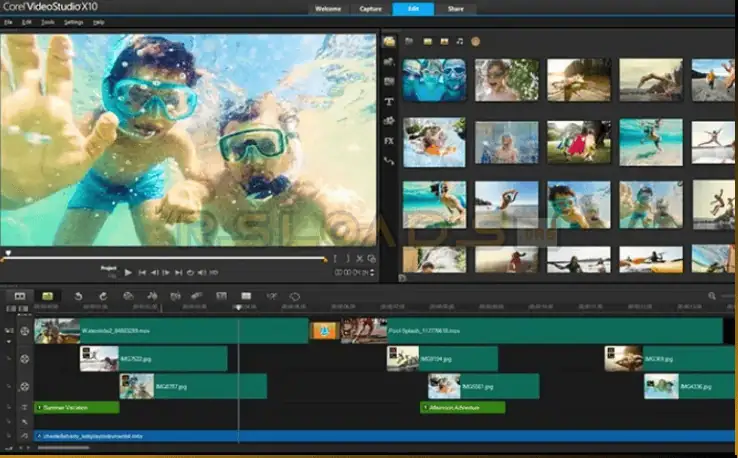738x458 pixels.
Task: Undo the last action
Action: tap(78, 296)
